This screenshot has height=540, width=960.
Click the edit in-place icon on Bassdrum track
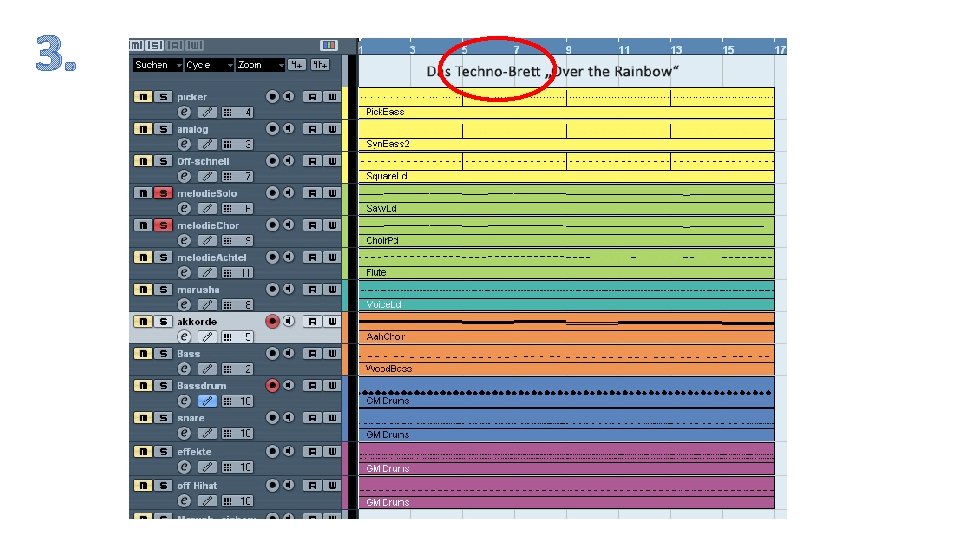pyautogui.click(x=208, y=401)
